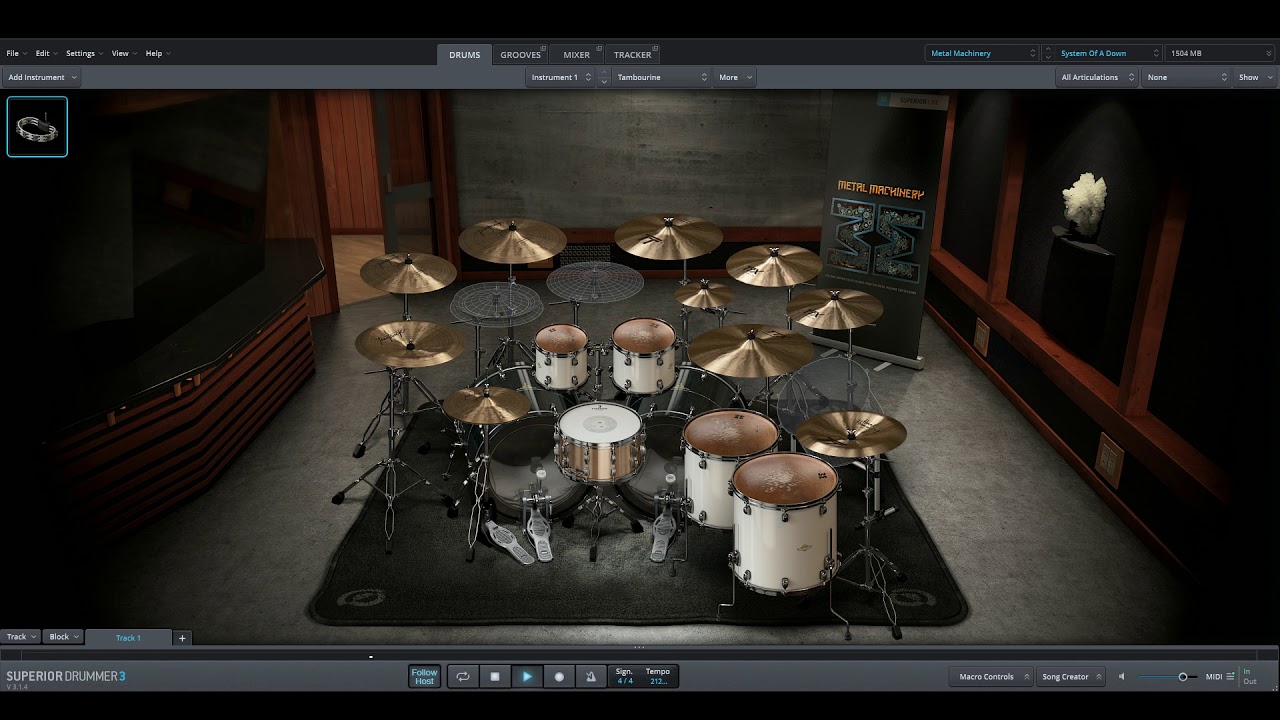
Task: Open the Show dropdown
Action: tap(1254, 77)
